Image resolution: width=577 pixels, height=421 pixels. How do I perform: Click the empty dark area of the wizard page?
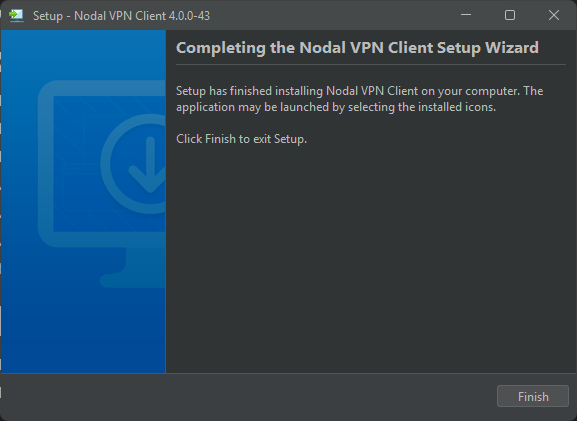(371, 258)
